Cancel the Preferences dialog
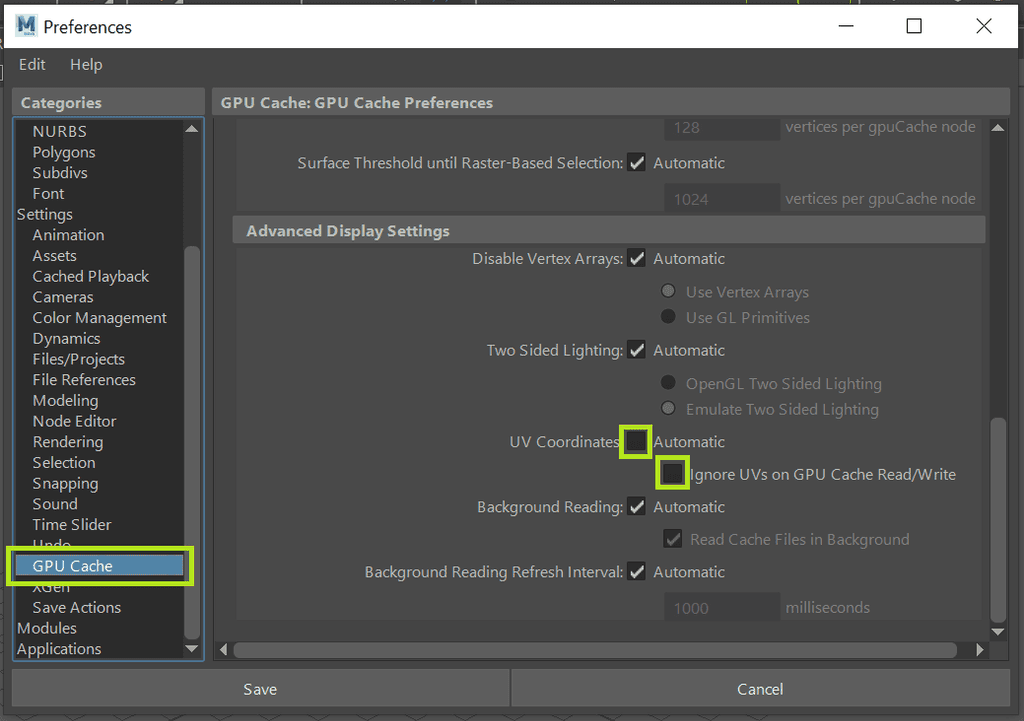Image resolution: width=1024 pixels, height=721 pixels. tap(759, 688)
